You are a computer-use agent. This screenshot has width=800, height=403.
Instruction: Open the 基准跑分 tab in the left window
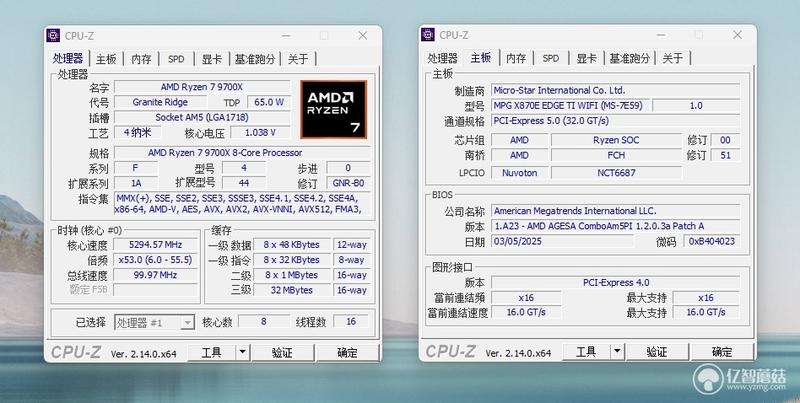pos(255,59)
